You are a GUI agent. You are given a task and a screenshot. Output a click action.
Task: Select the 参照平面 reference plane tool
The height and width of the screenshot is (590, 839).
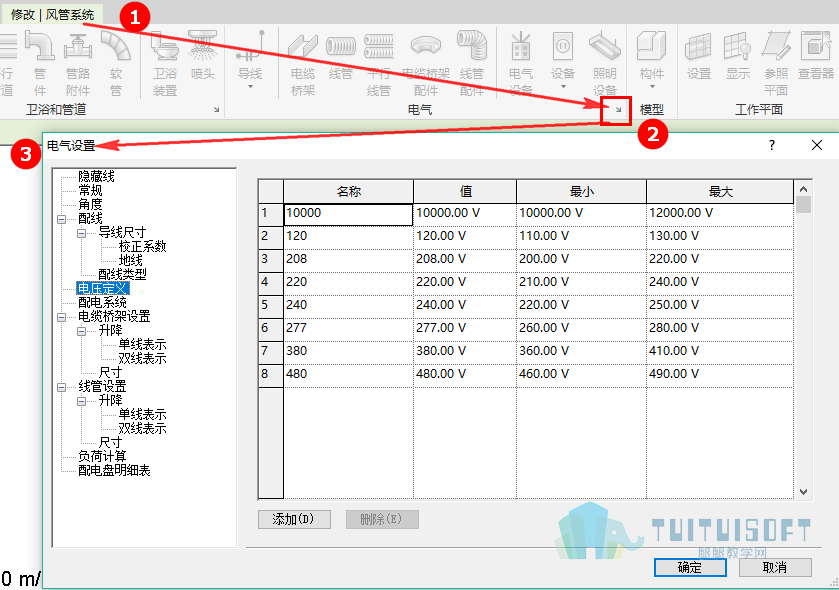(x=776, y=63)
